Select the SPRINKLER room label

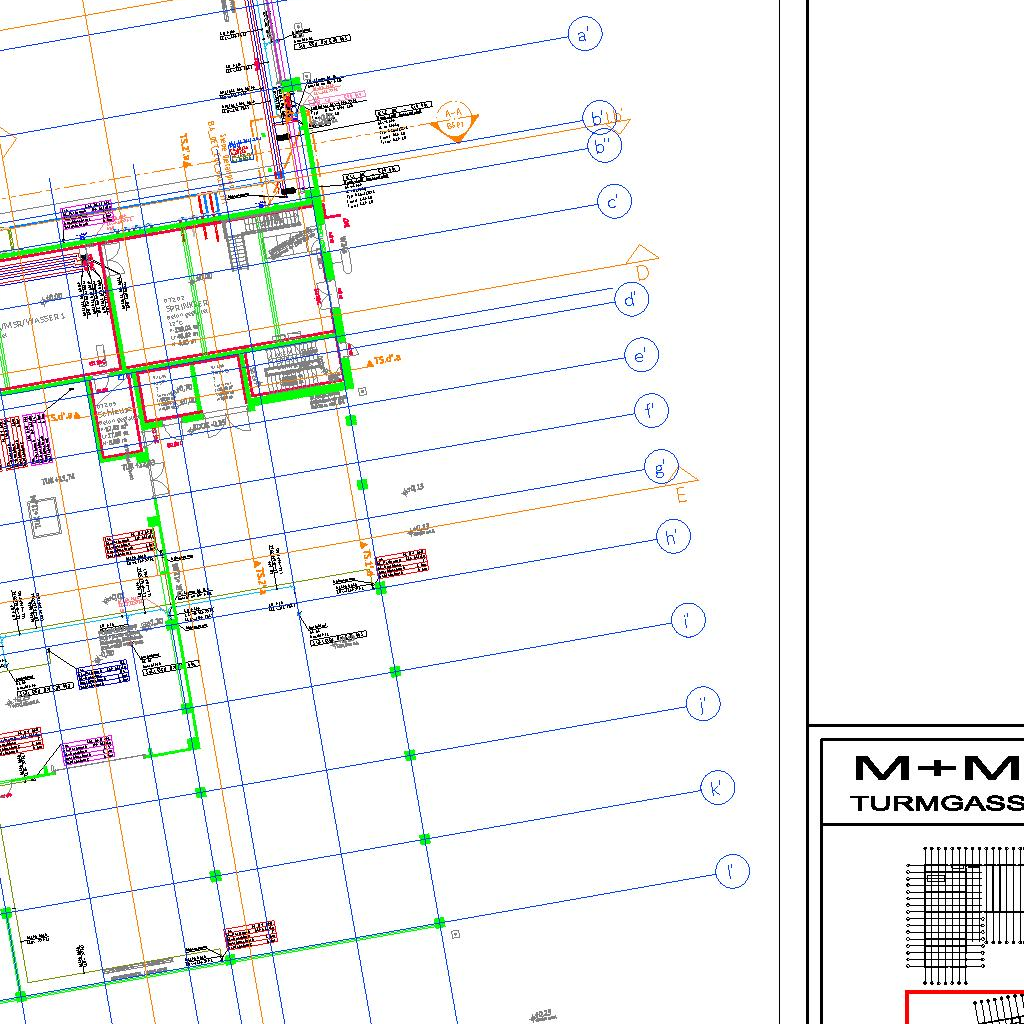(188, 306)
